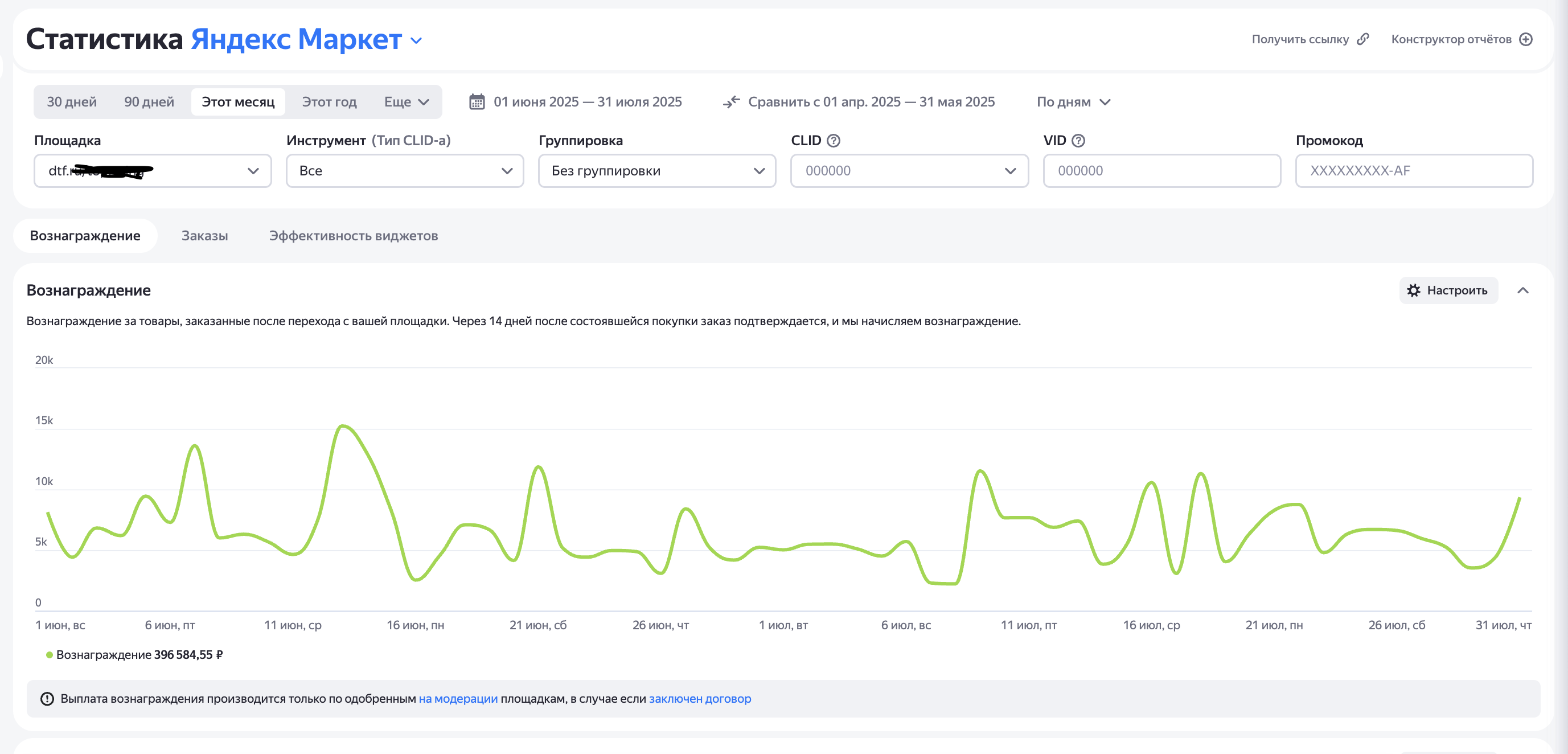The height and width of the screenshot is (754, 1568).
Task: Collapse the Вознаграждение chart section
Action: [x=1523, y=290]
